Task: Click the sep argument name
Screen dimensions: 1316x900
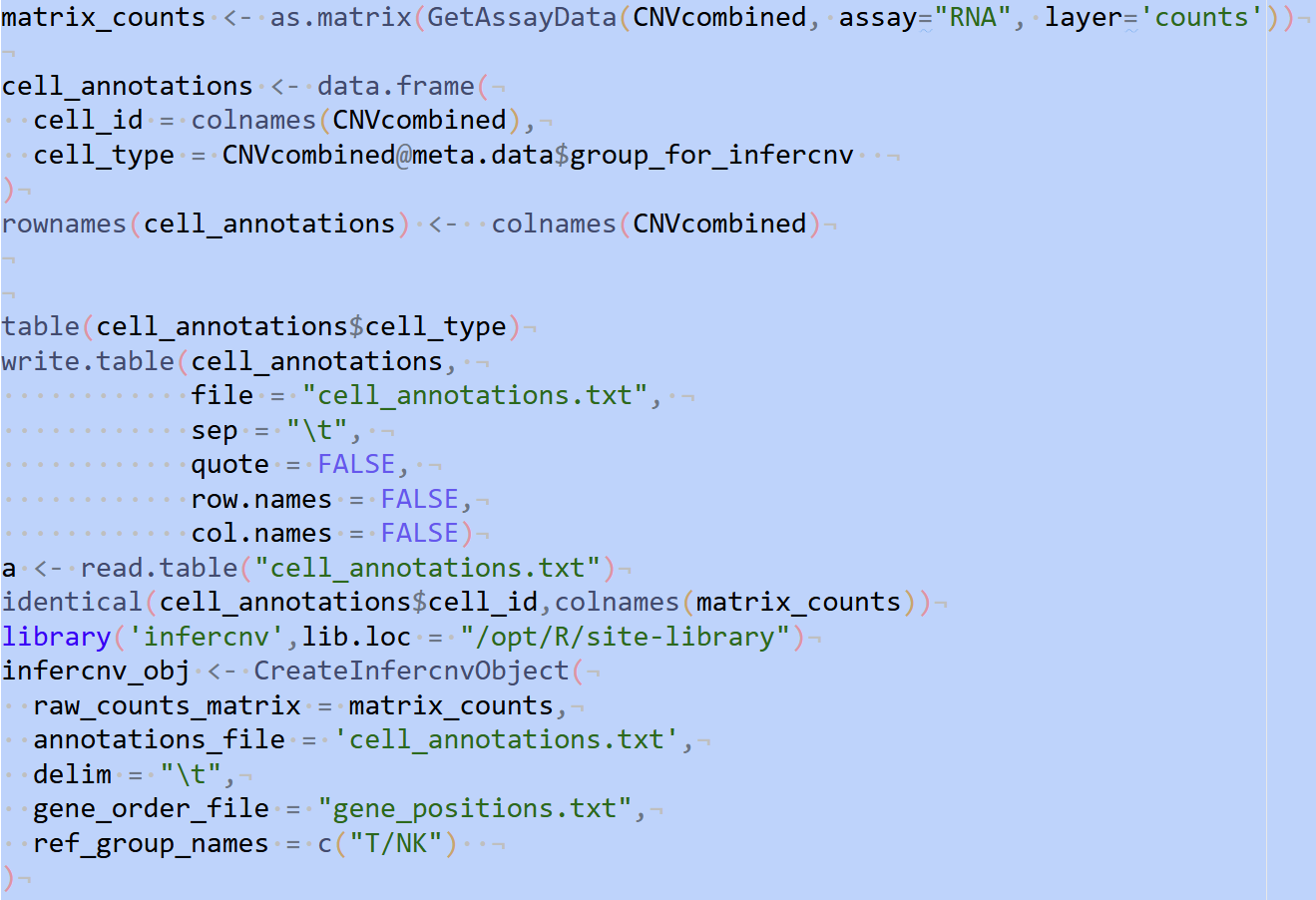Action: [x=215, y=431]
